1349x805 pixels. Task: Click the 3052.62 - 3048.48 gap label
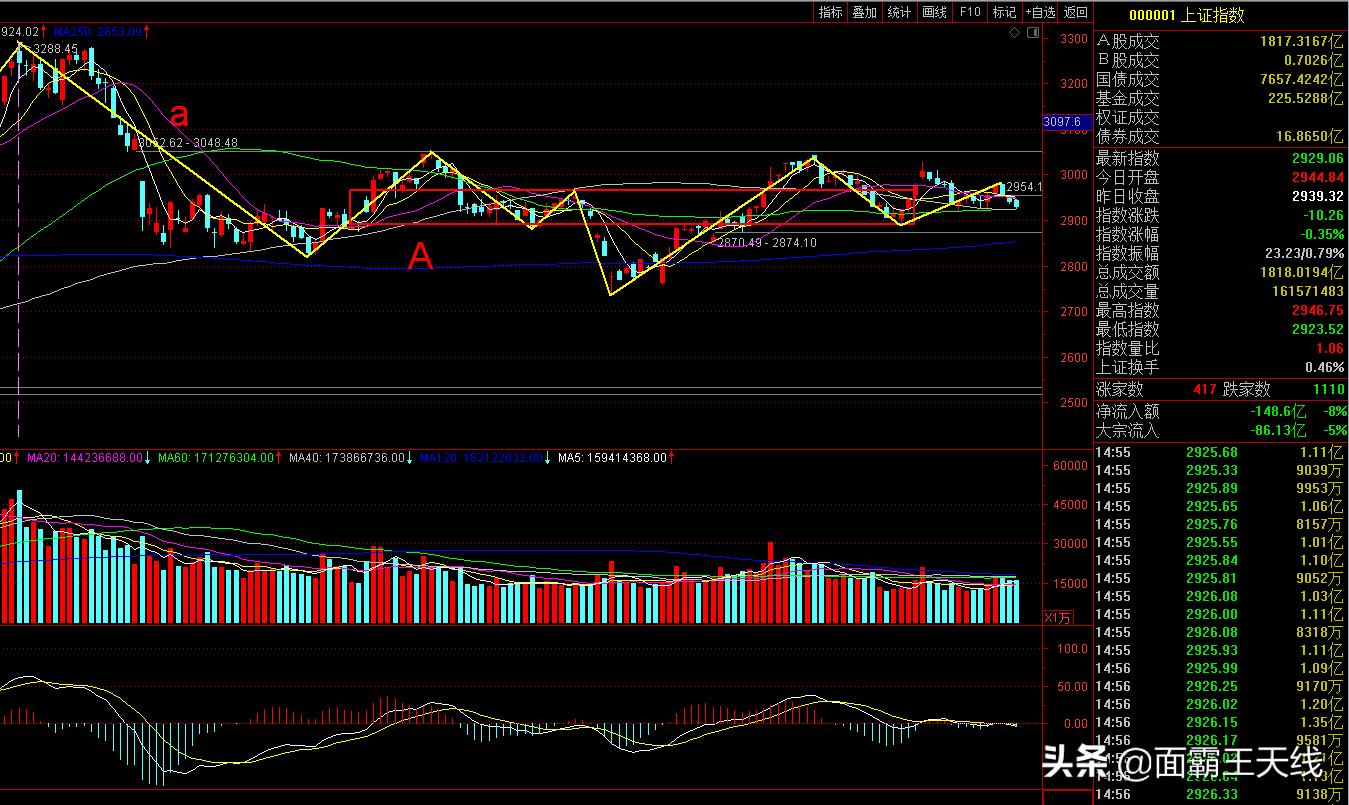click(x=187, y=143)
